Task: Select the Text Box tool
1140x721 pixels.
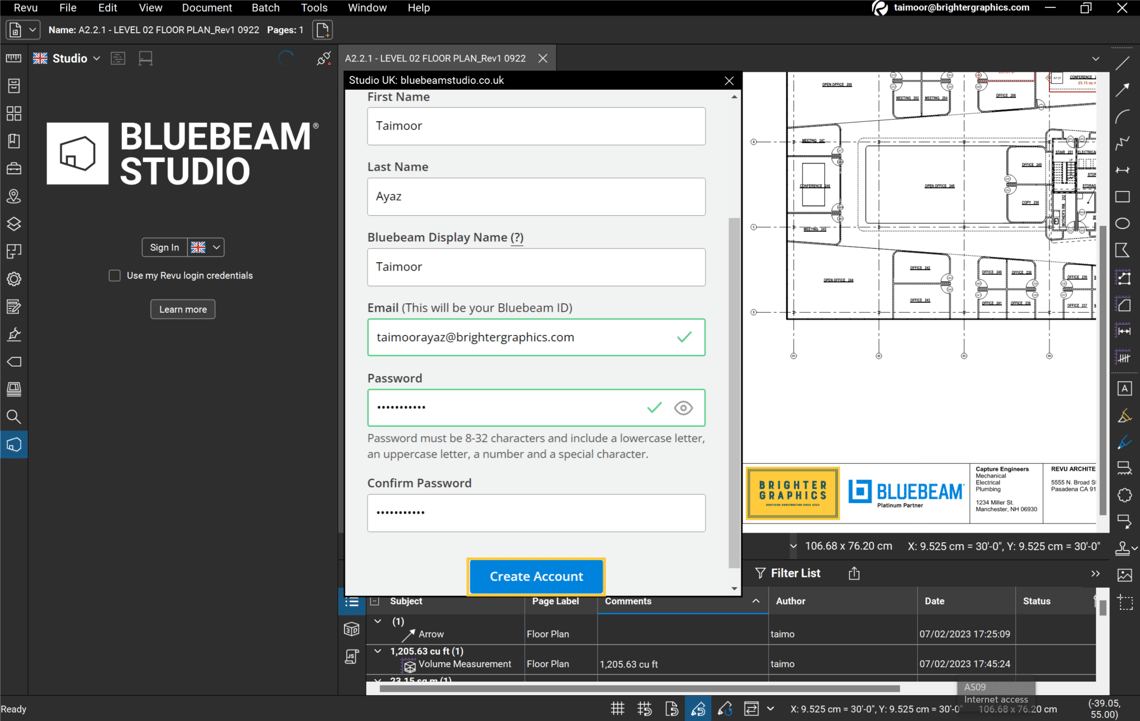Action: (1124, 388)
